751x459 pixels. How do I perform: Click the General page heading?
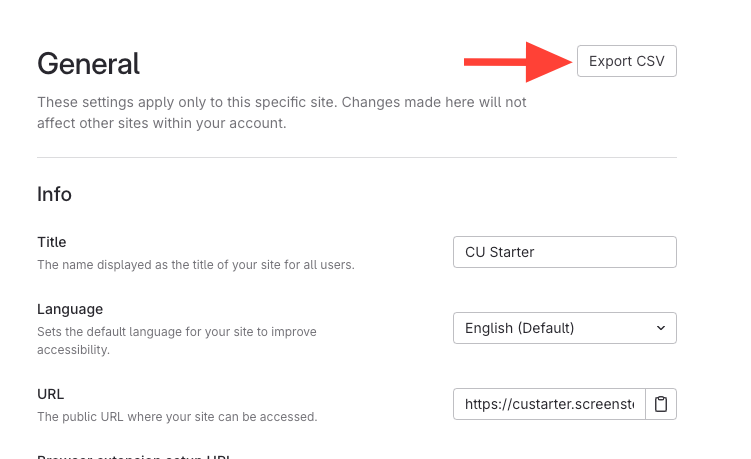coord(89,63)
